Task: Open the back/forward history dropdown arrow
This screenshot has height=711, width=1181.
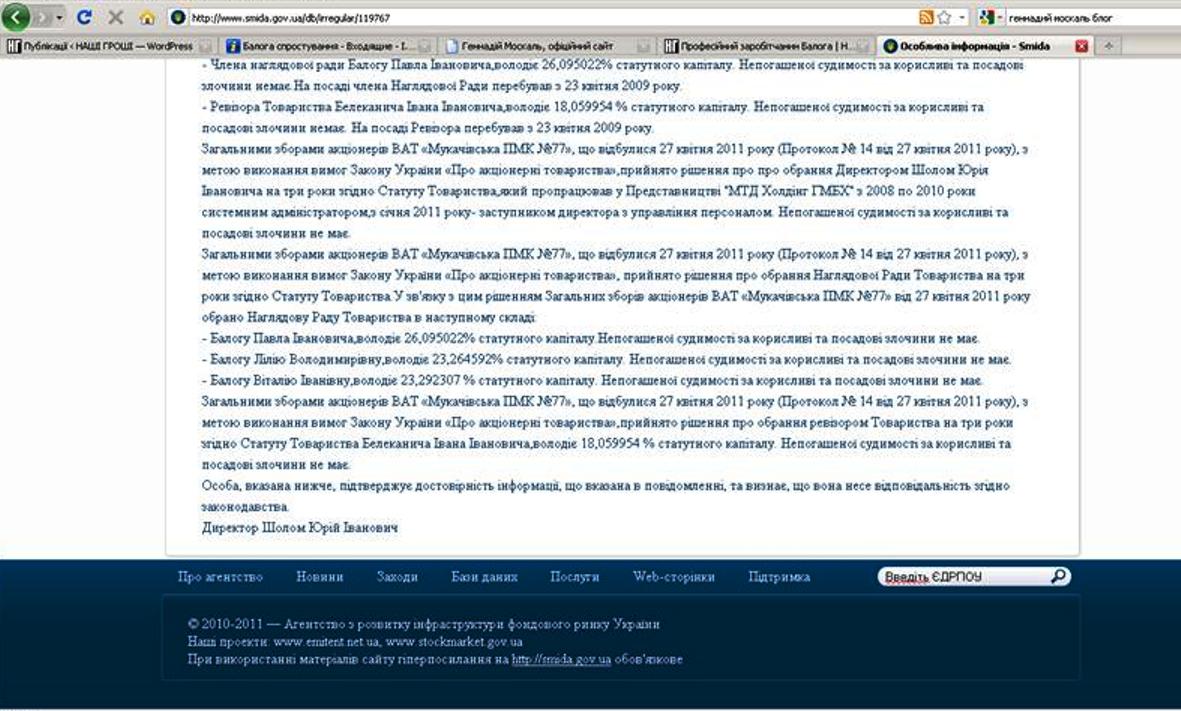Action: [58, 18]
